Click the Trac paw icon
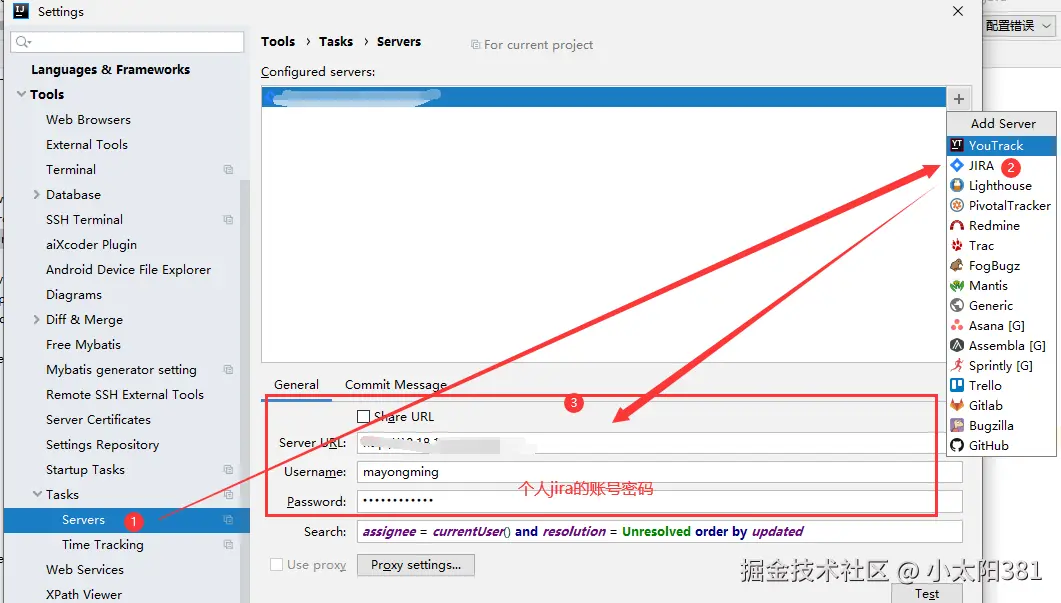 click(957, 245)
